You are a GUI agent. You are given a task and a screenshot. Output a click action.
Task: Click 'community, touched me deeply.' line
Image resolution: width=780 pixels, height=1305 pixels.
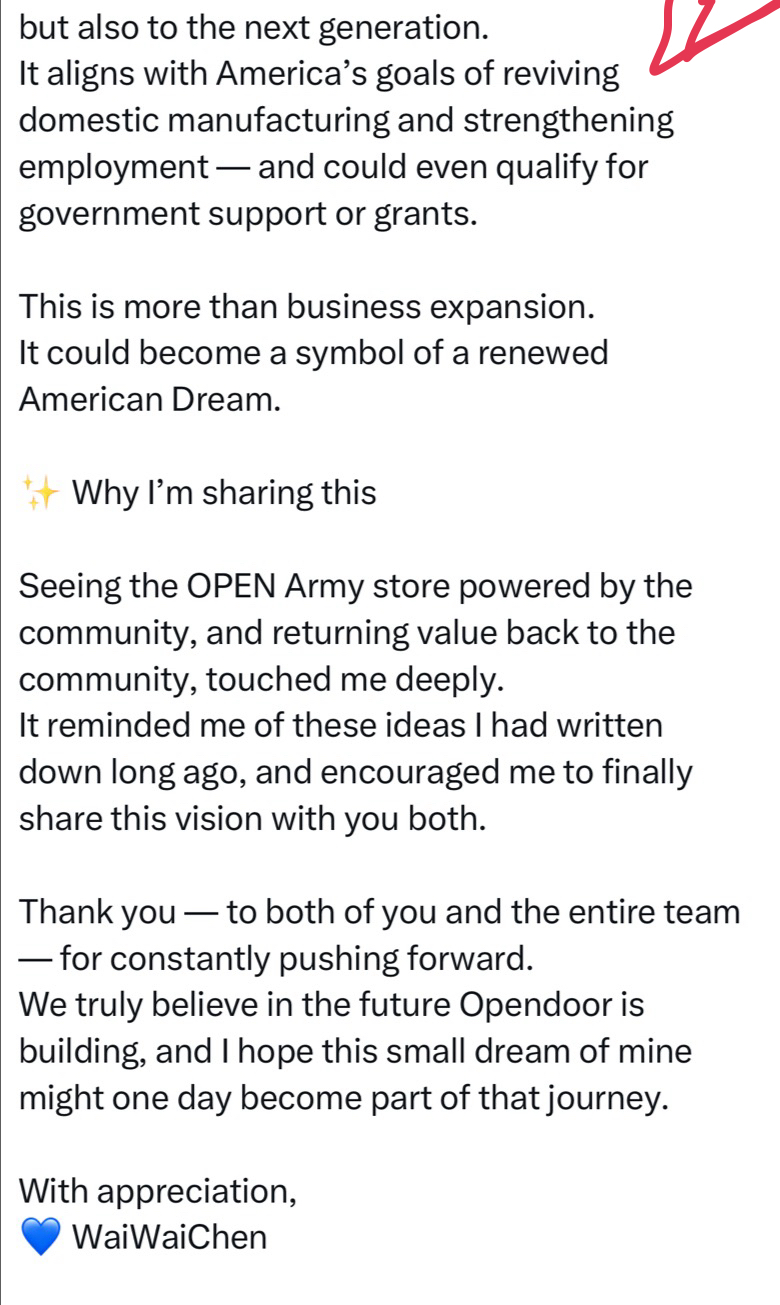(x=262, y=680)
